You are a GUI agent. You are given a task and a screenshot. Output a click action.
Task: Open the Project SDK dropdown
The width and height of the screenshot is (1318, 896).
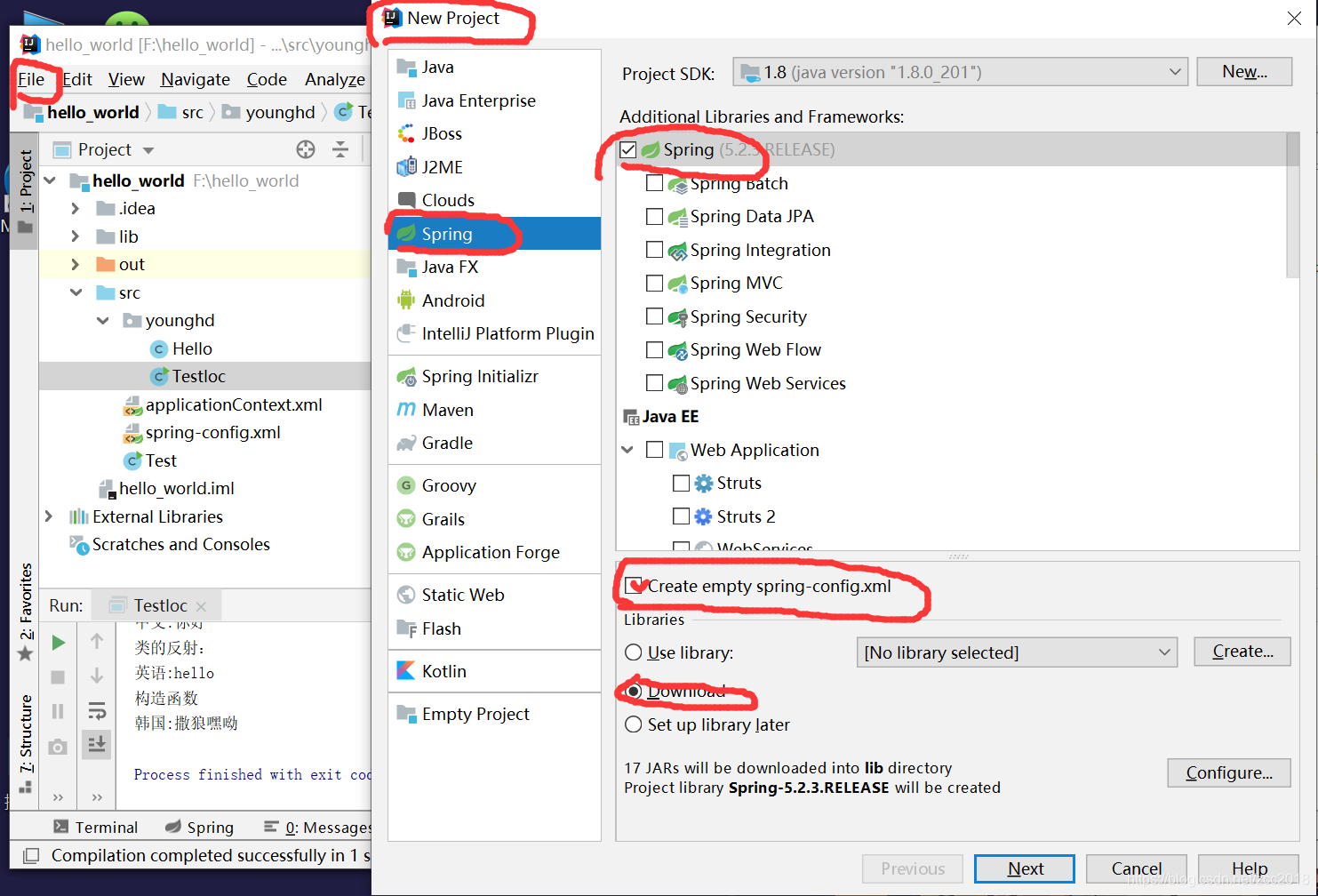pos(961,72)
